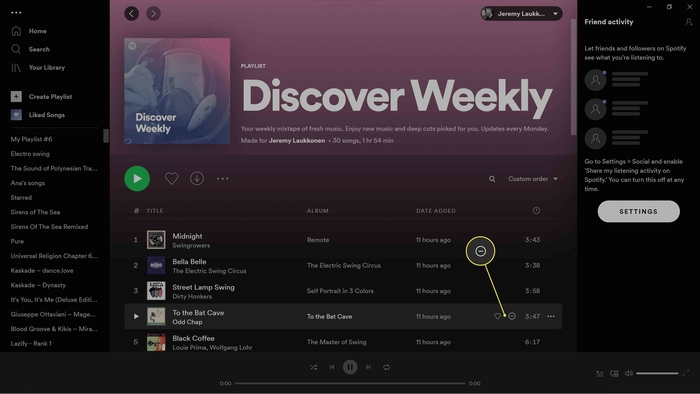This screenshot has width=700, height=394.
Task: Download the playlist for offline
Action: (x=197, y=178)
